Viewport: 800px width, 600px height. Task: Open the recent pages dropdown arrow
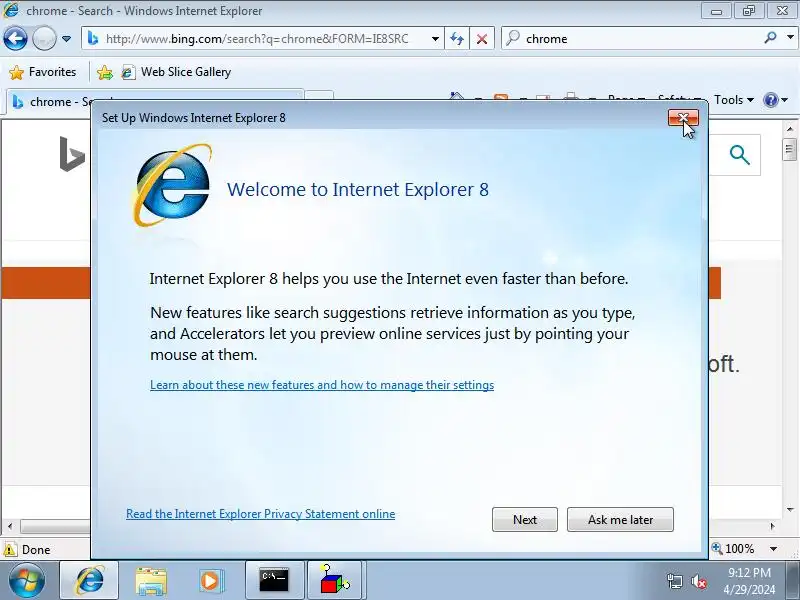click(x=66, y=39)
